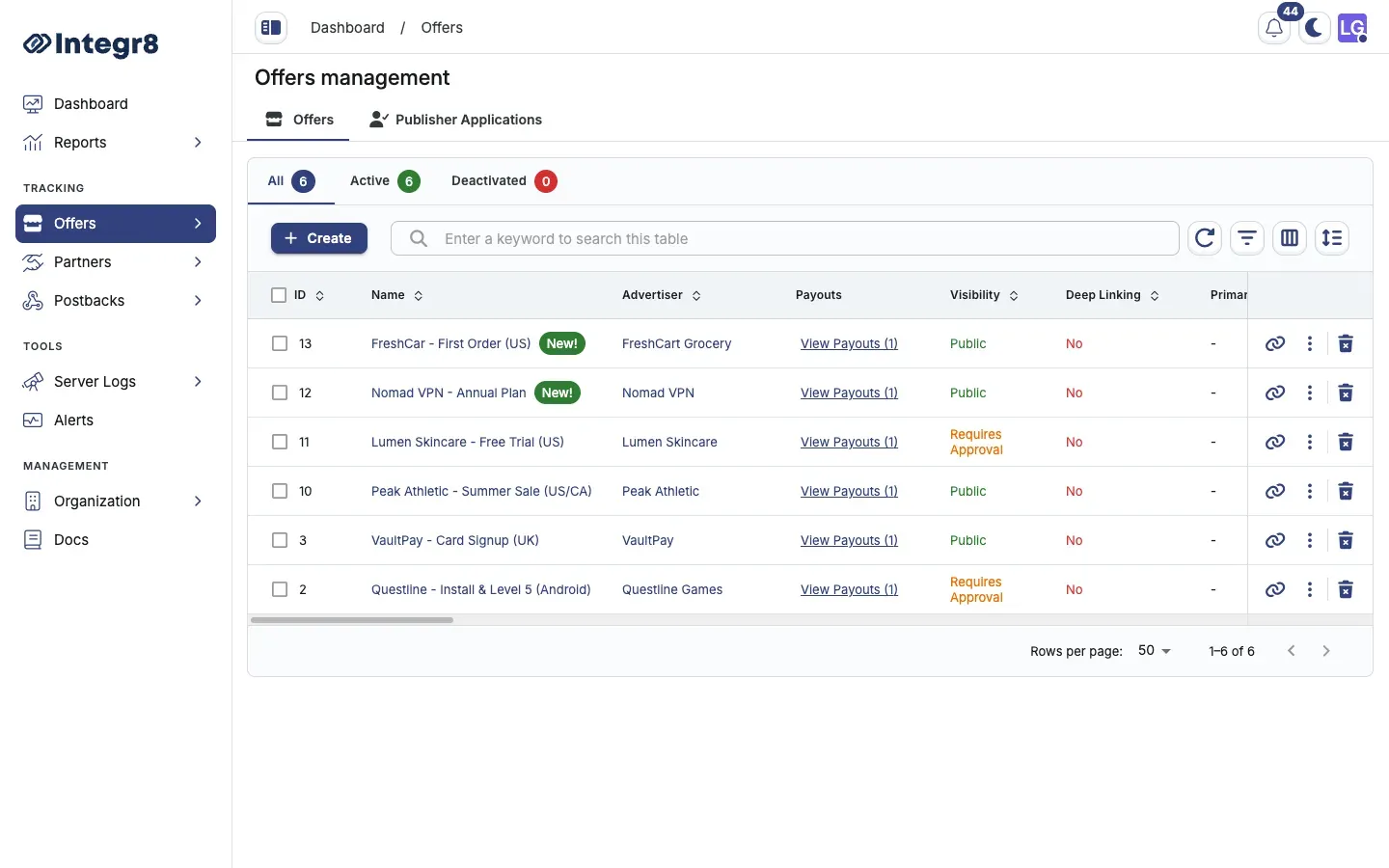Filter by Deactivated offers tab

point(504,181)
